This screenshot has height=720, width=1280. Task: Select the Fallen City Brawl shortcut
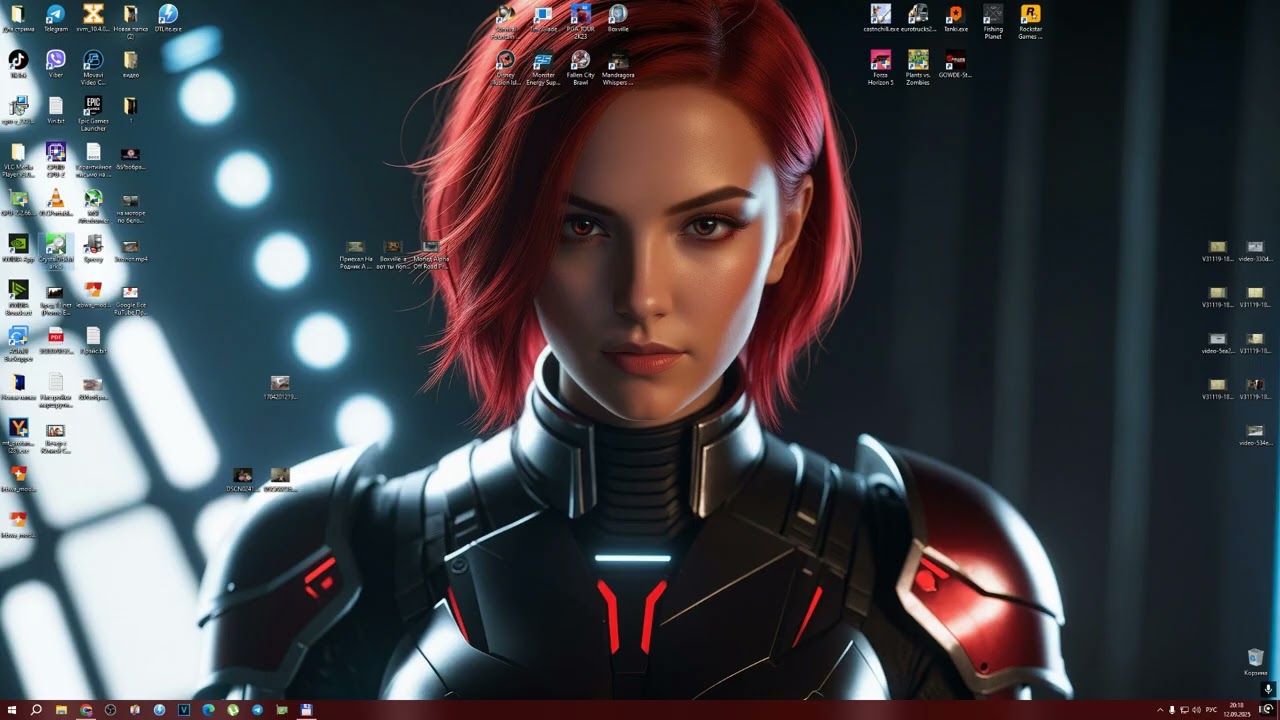580,68
